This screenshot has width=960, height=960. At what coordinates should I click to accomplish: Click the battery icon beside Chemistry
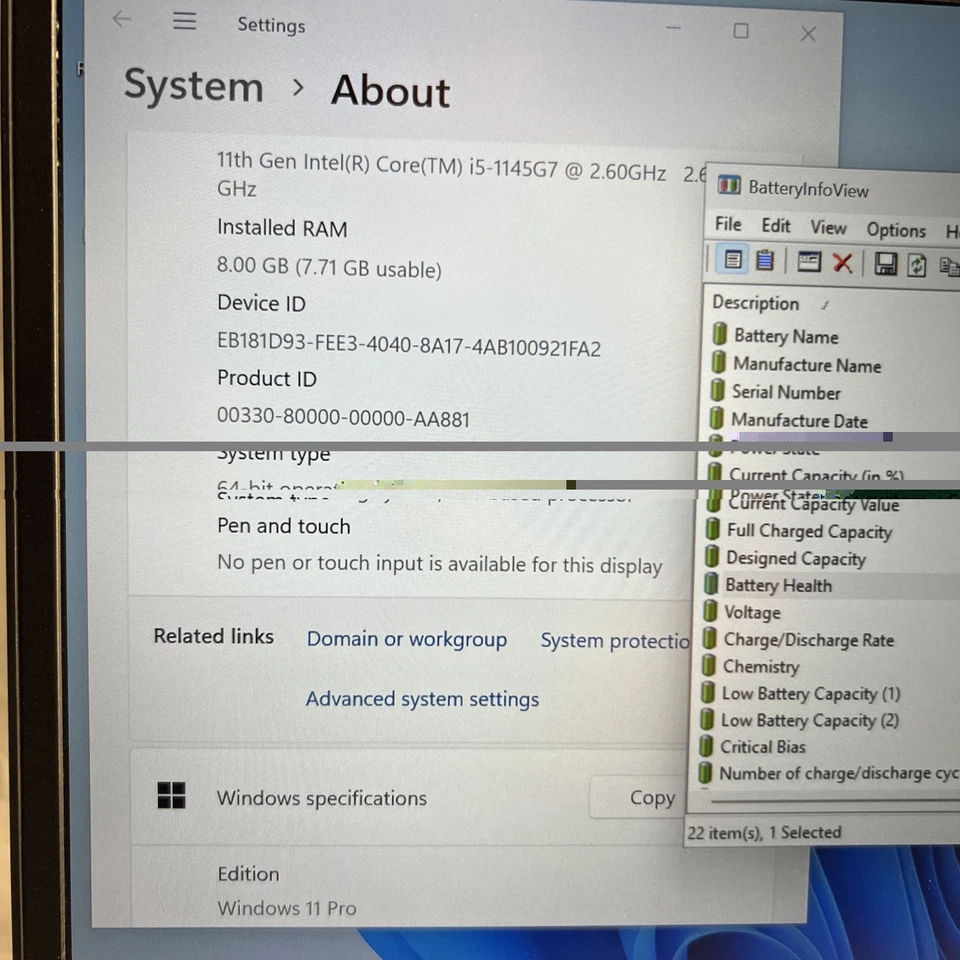click(709, 665)
